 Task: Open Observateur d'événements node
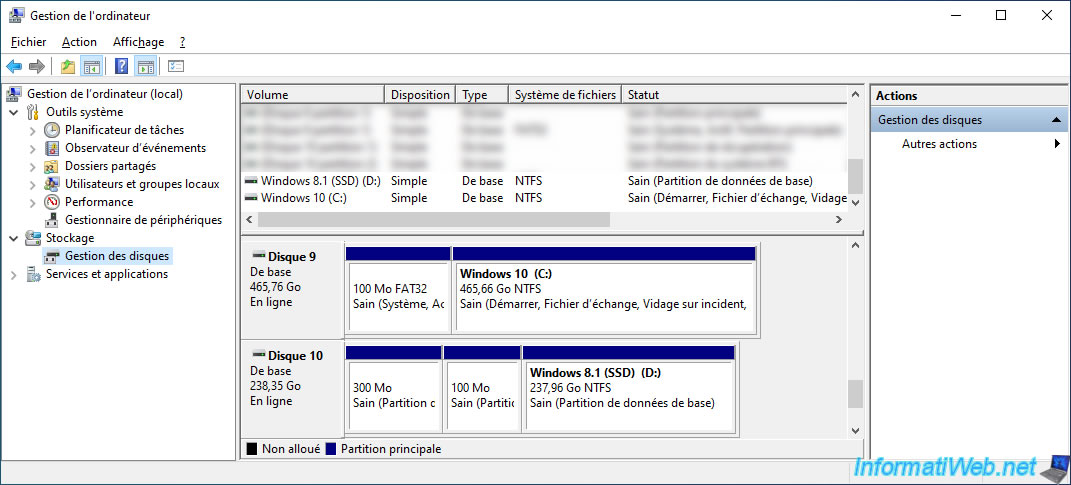(x=135, y=148)
